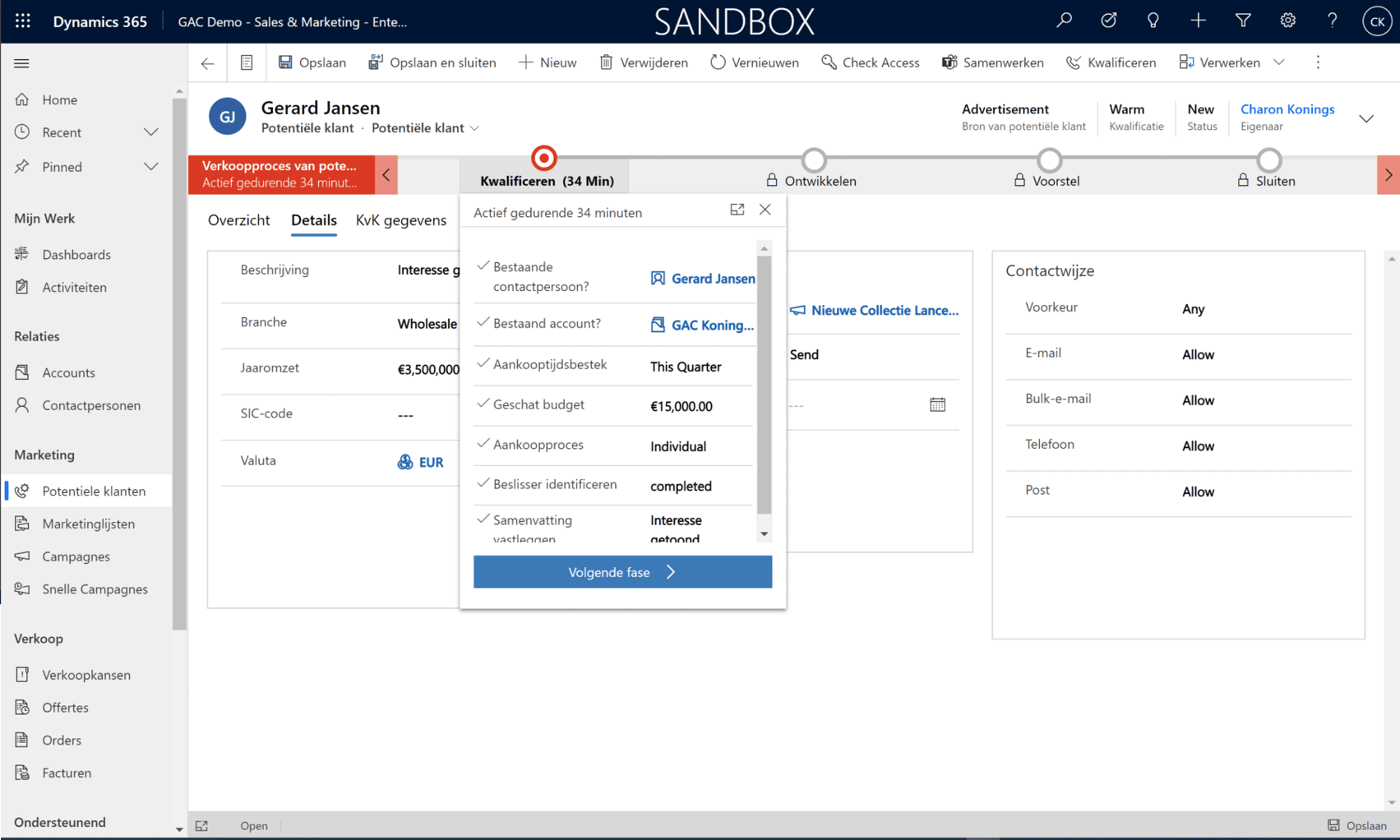
Task: Click the Geschat budget field €15,000.00
Action: [682, 406]
